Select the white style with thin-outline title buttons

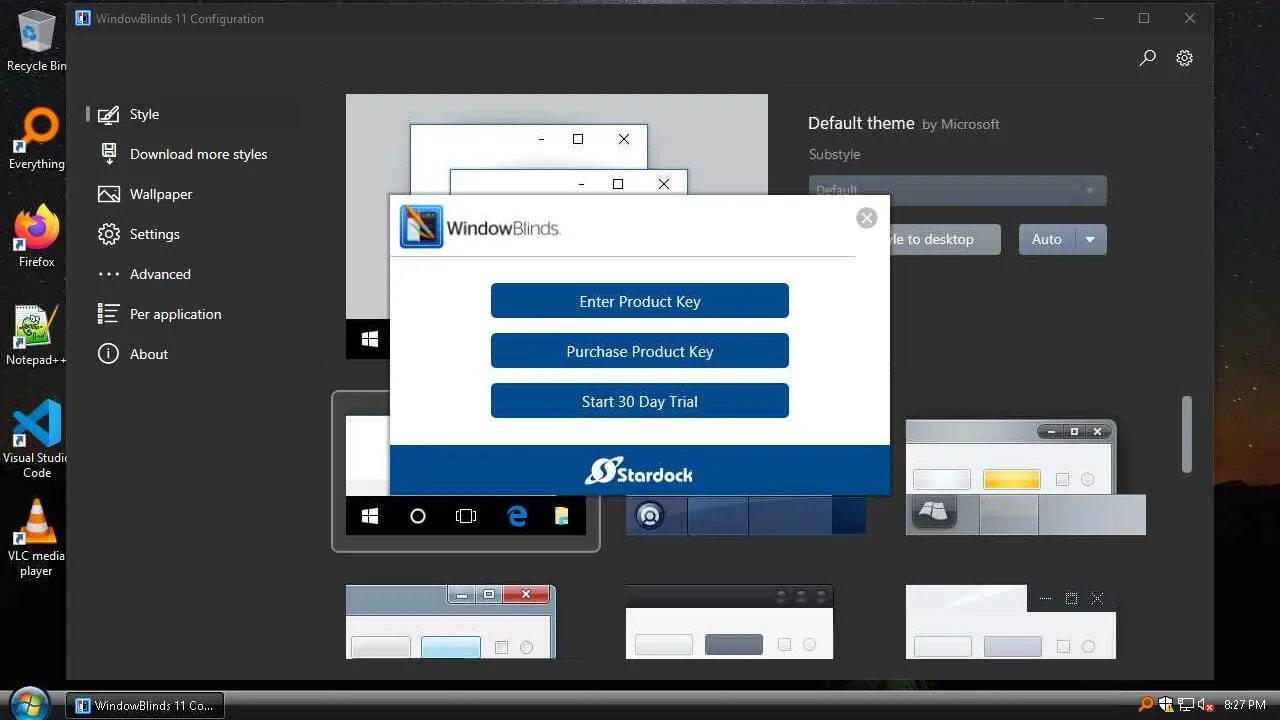coord(1011,621)
